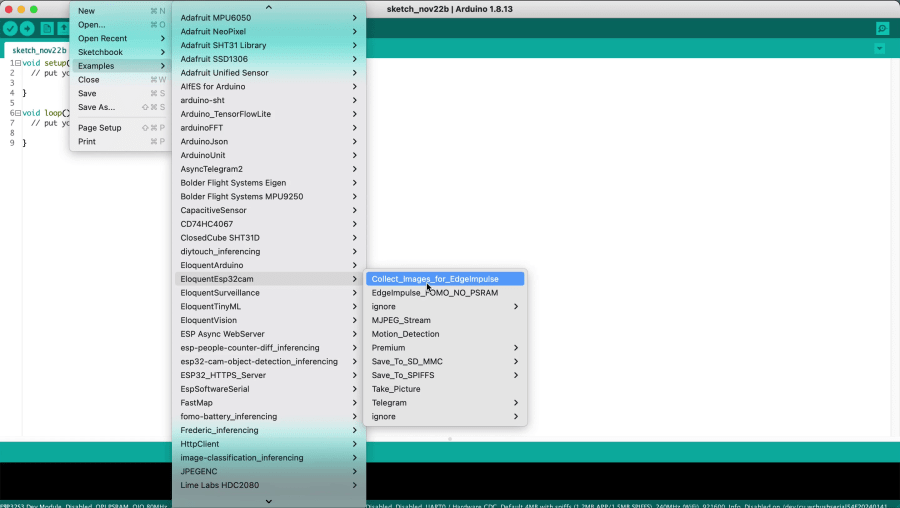This screenshot has height=508, width=900.
Task: Choose Print from the File menu
Action: (121, 142)
